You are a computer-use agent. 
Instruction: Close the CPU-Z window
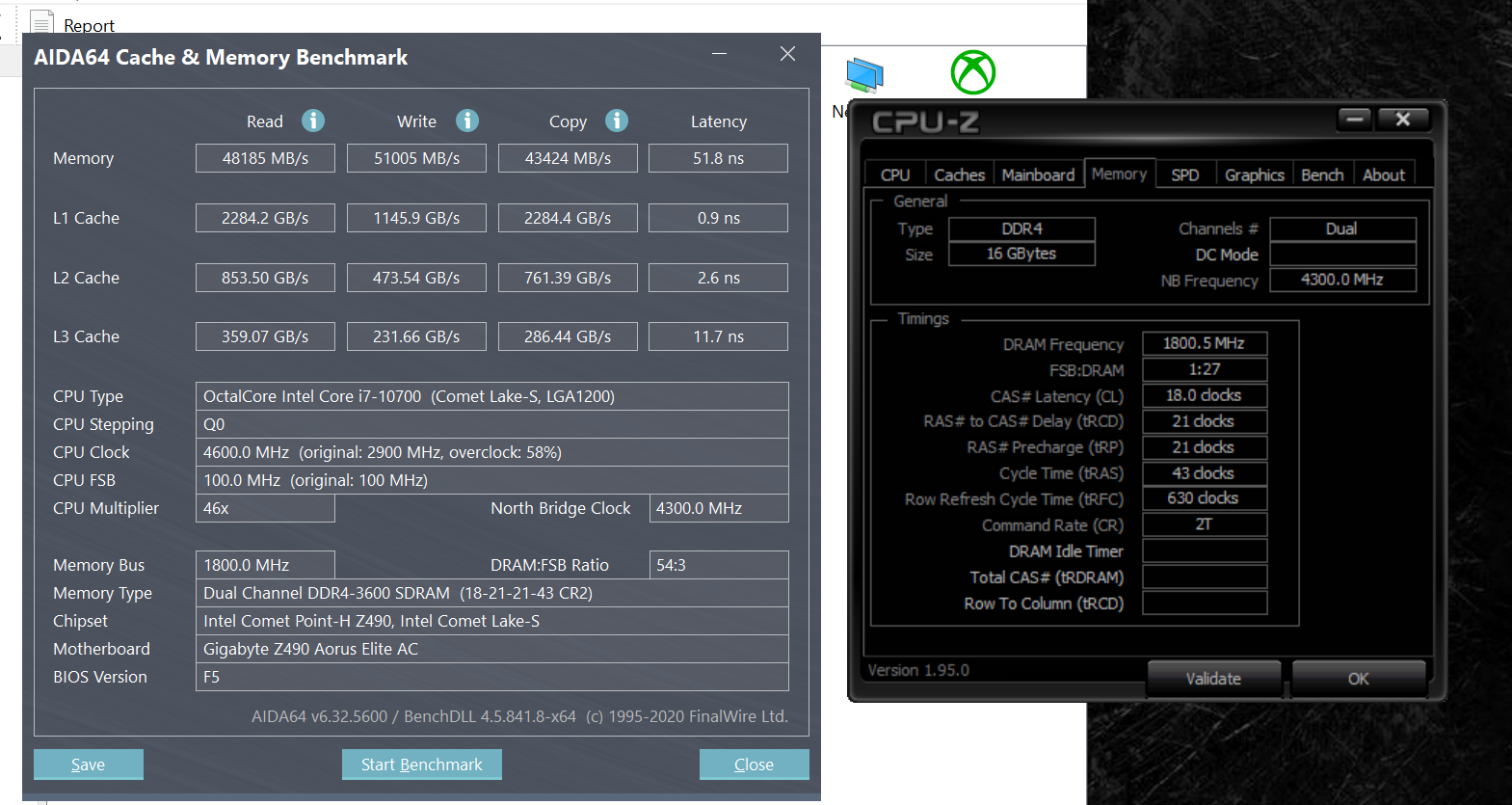(x=1403, y=120)
